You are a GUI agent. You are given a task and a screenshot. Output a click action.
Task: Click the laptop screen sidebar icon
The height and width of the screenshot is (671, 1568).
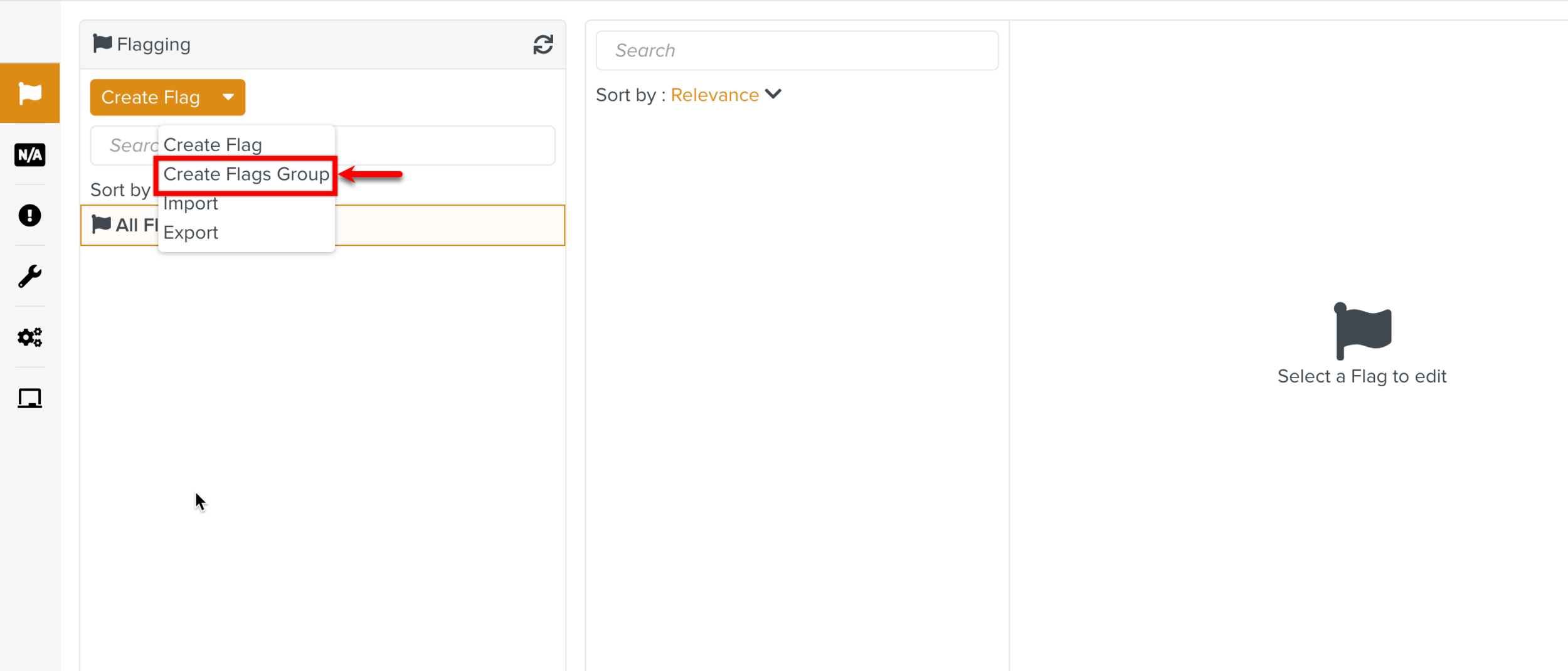[x=29, y=398]
